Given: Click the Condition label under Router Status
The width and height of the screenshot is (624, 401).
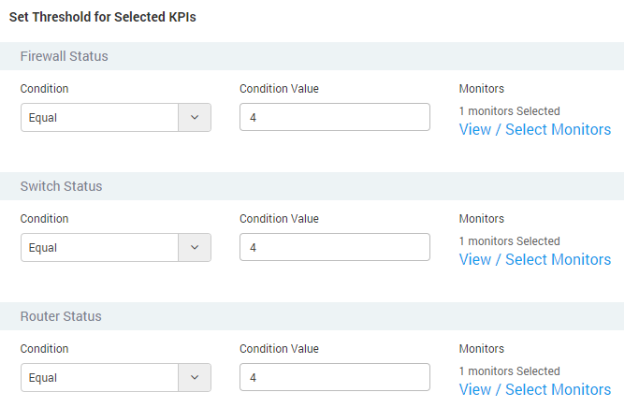Looking at the screenshot, I should (44, 349).
